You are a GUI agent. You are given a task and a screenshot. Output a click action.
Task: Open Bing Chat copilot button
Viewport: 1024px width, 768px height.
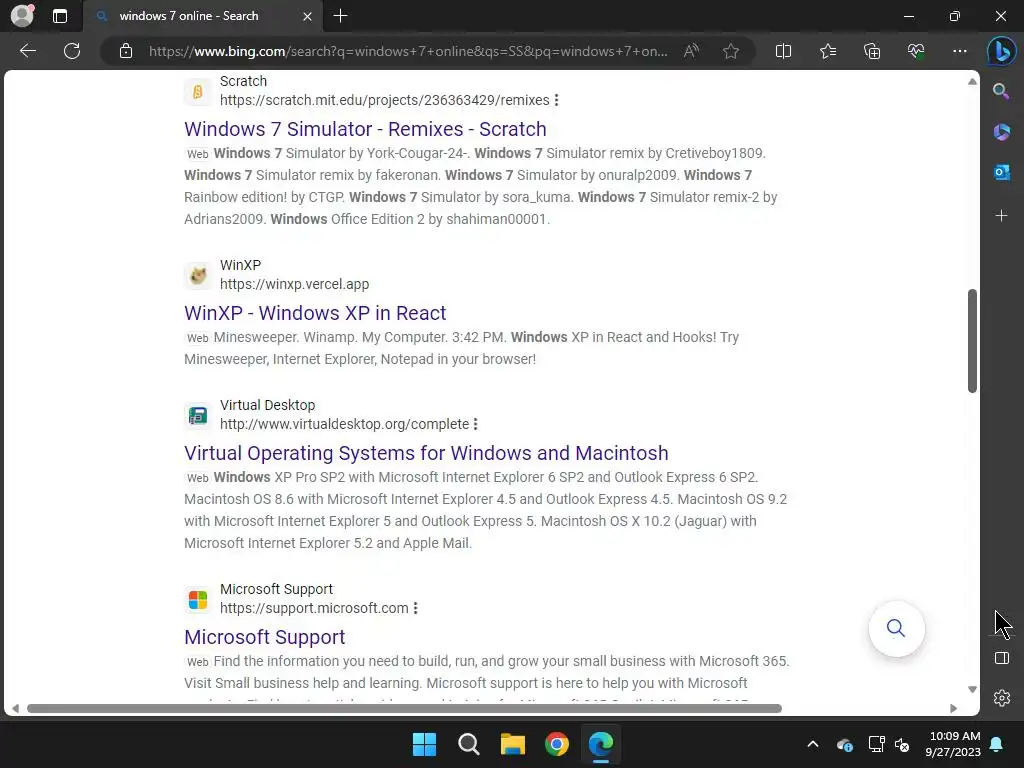pos(1001,51)
